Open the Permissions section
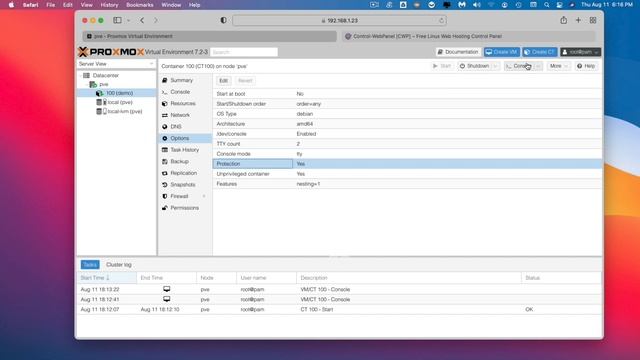Screen dimensions: 640x360 coord(184,208)
